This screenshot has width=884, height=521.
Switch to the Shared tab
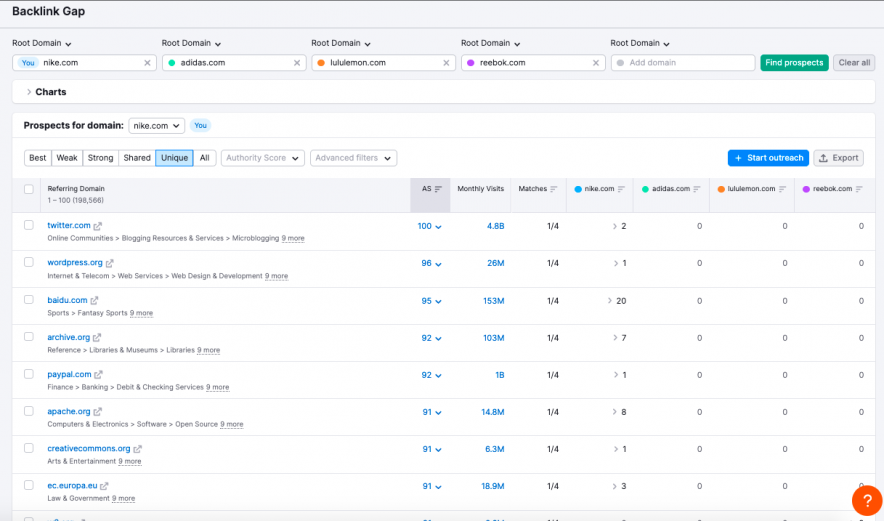click(x=137, y=158)
